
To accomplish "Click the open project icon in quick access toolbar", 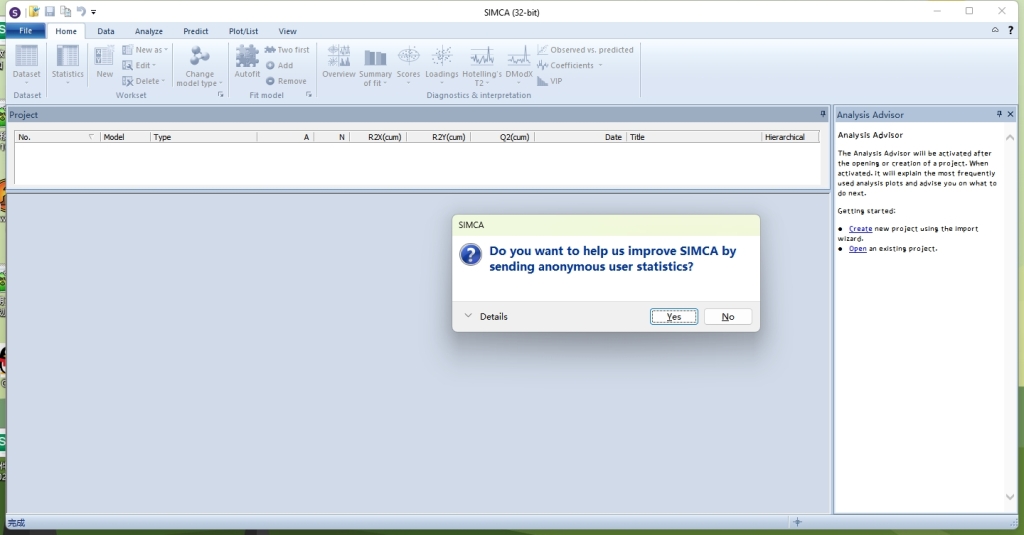I will coord(34,11).
